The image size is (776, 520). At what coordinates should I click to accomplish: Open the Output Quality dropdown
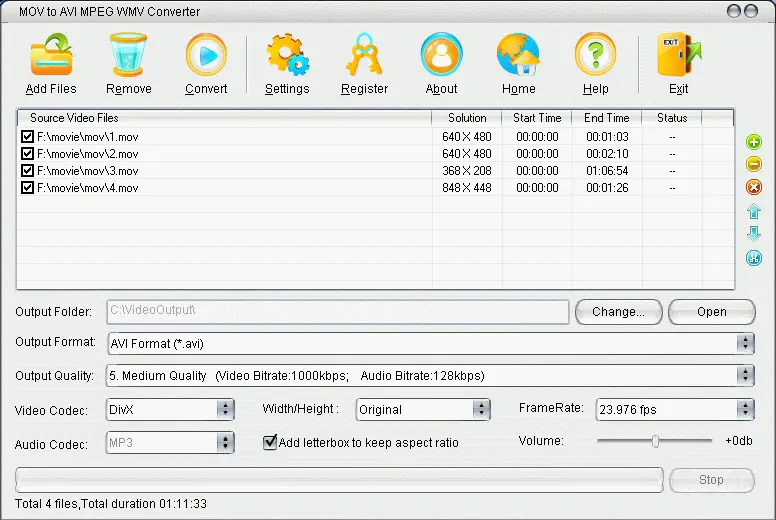[x=745, y=376]
